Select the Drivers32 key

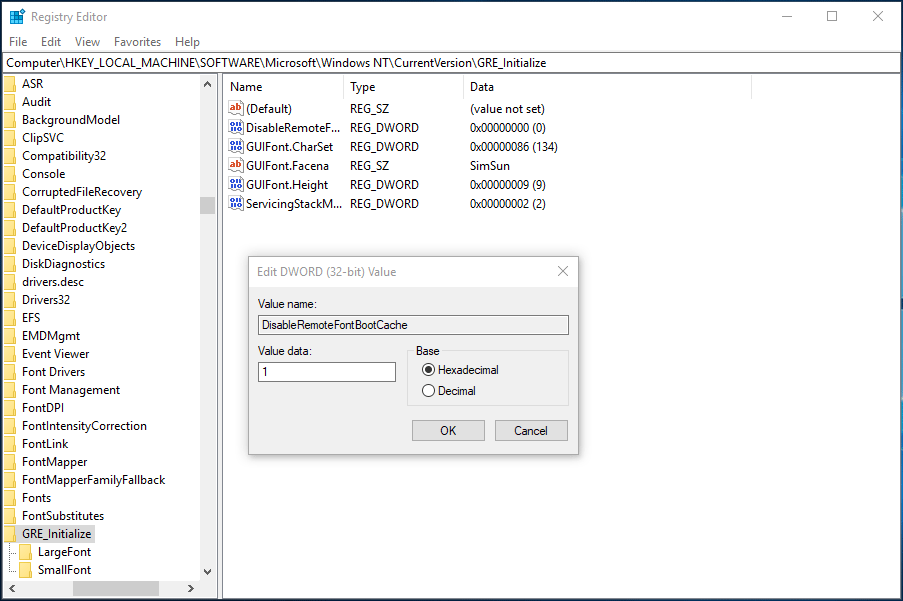click(45, 300)
